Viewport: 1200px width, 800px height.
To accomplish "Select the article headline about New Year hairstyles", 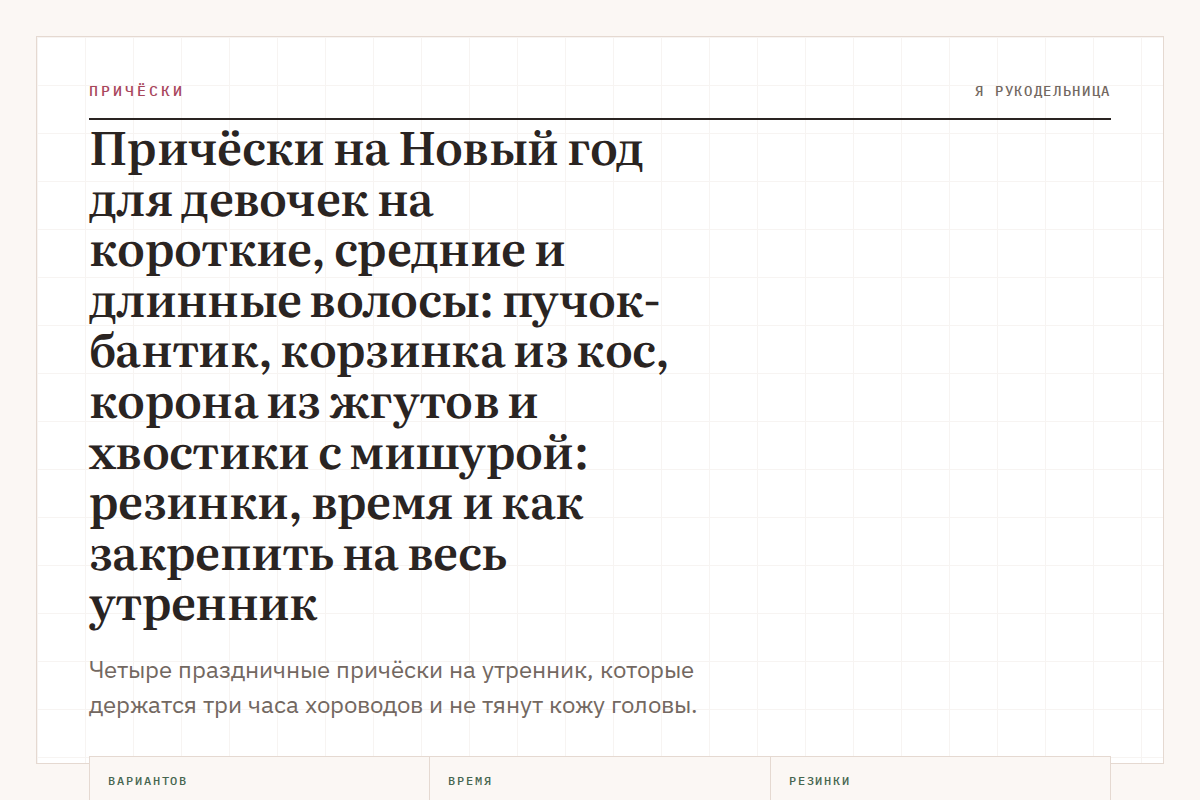I will tap(380, 379).
